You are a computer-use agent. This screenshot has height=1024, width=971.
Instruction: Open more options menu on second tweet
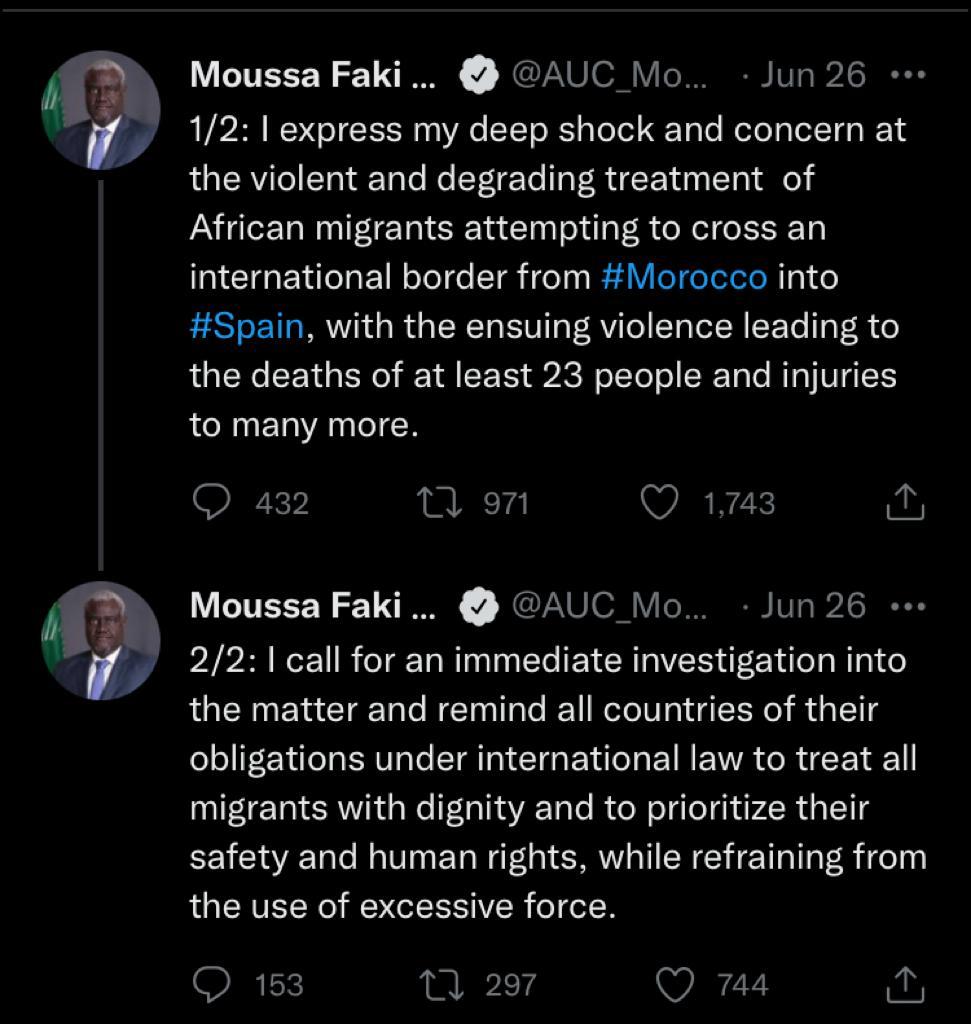coord(907,606)
